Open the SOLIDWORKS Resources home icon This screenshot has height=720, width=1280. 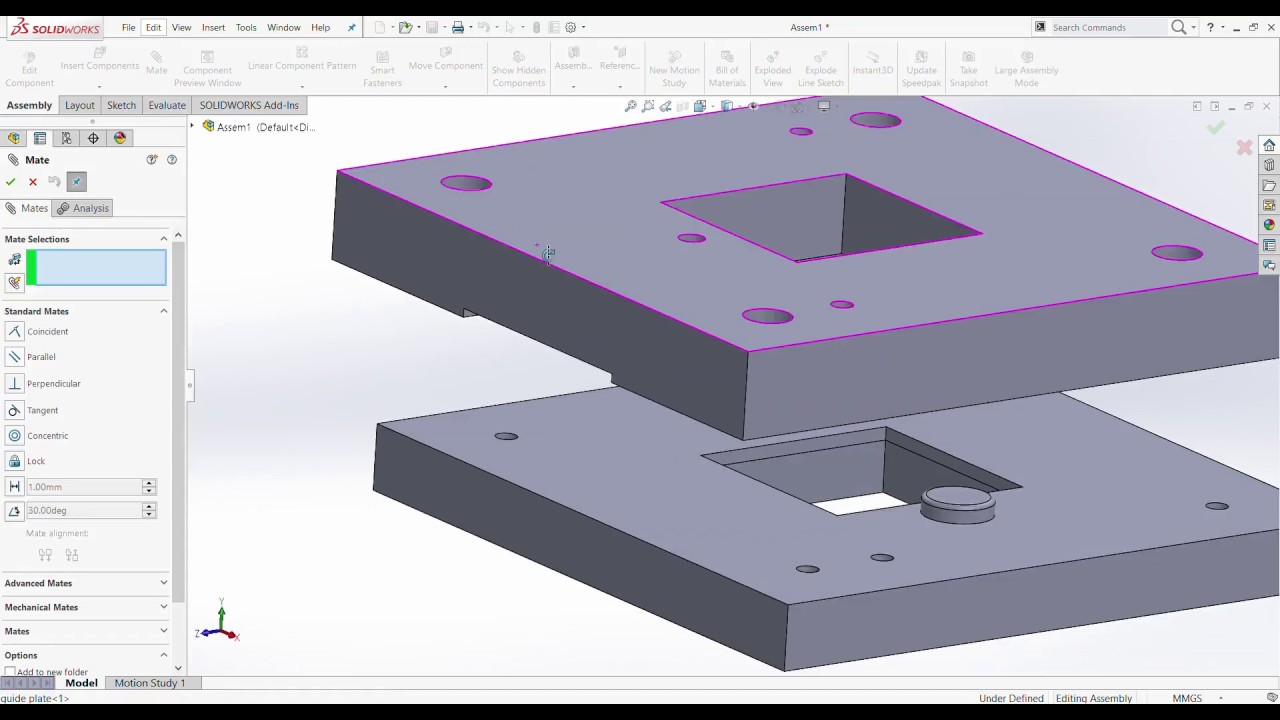coord(1269,145)
